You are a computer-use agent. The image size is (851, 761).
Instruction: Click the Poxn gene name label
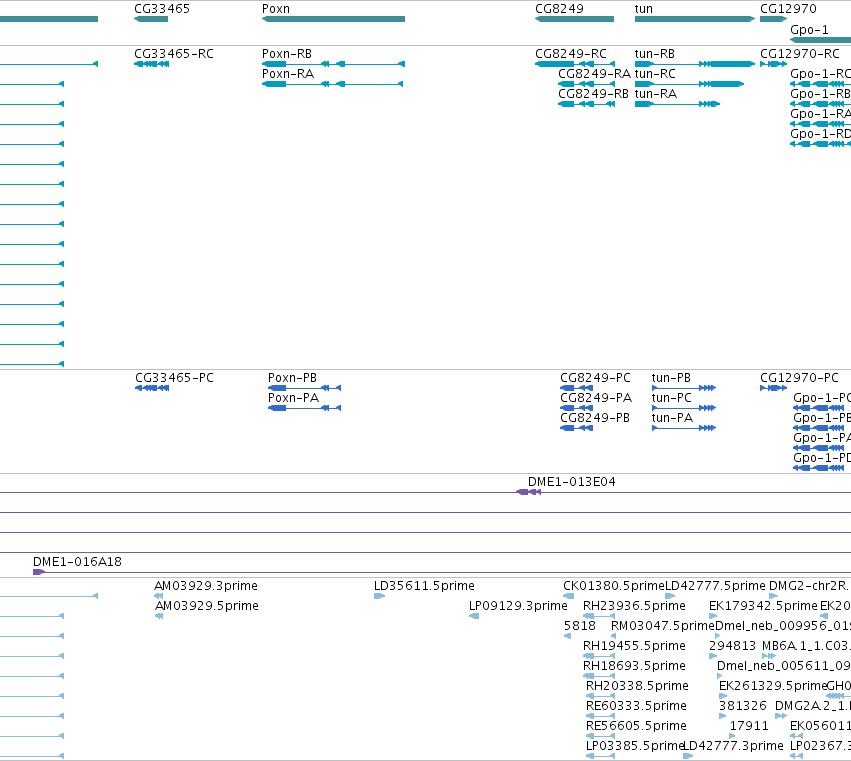(276, 9)
